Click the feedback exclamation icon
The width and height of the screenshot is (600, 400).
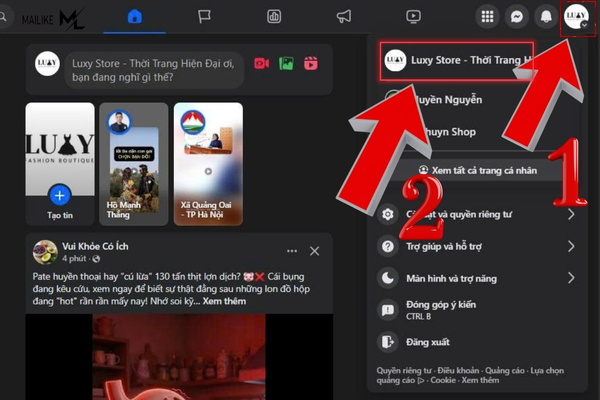pos(388,310)
